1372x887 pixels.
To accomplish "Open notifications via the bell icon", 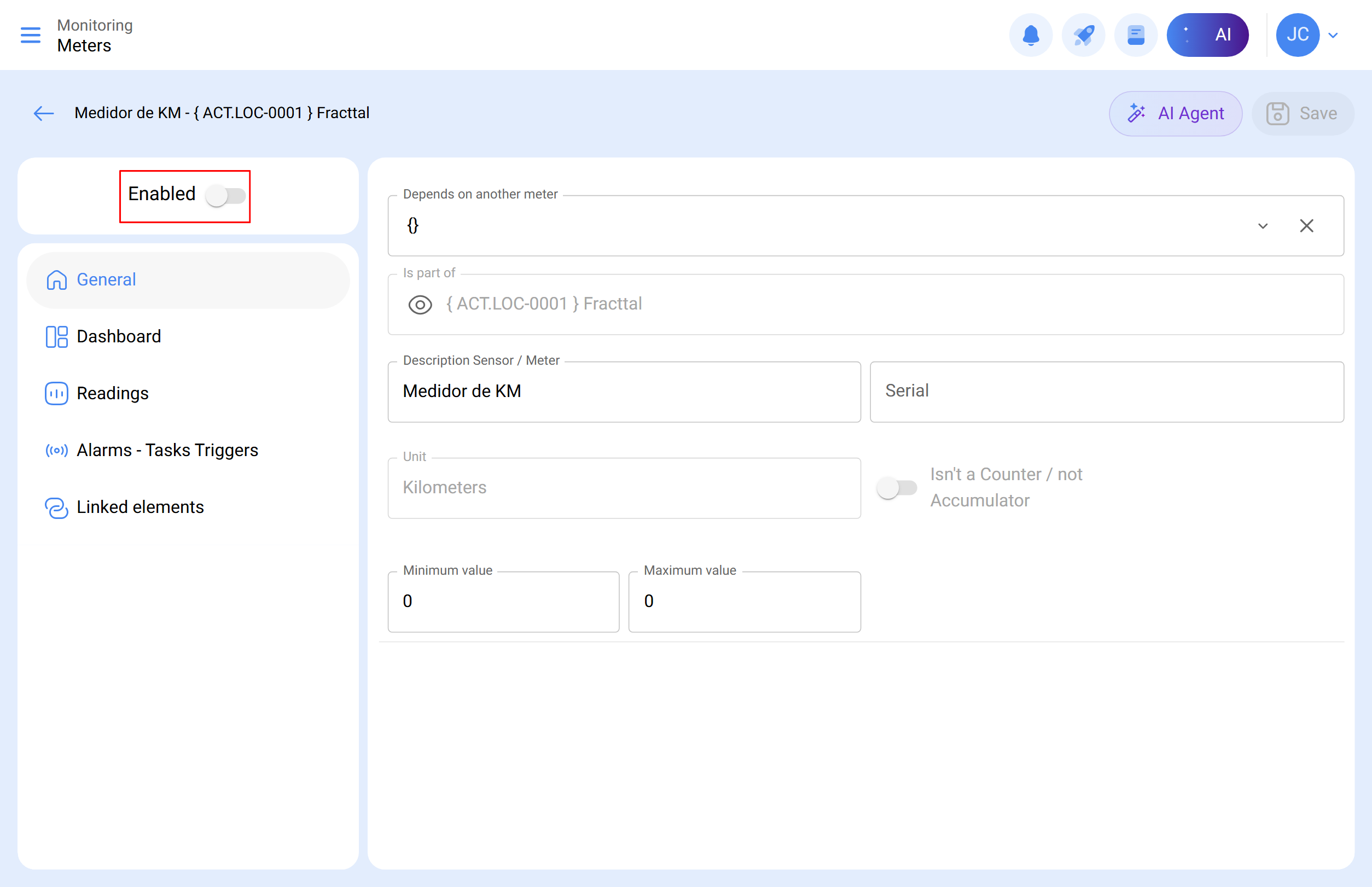I will tap(1031, 34).
